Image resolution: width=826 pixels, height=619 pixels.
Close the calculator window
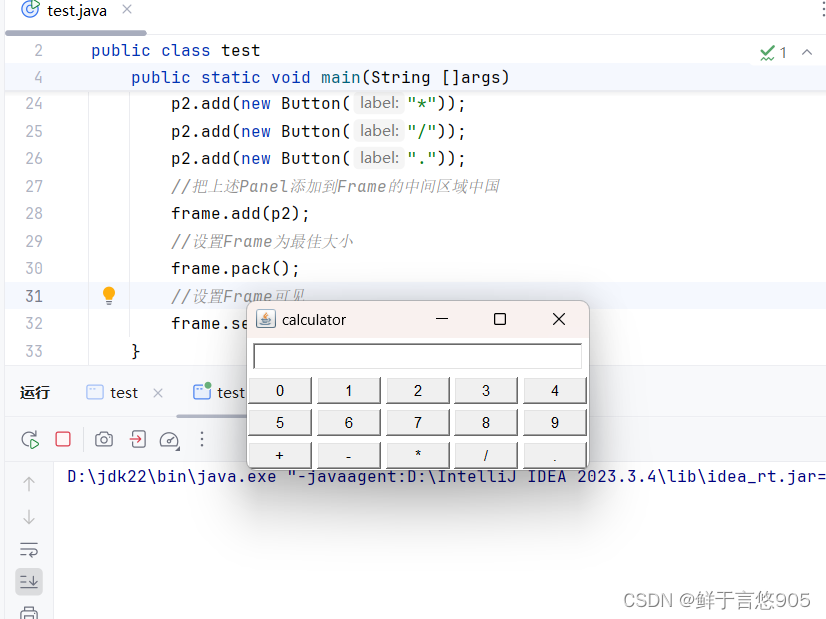[x=559, y=319]
